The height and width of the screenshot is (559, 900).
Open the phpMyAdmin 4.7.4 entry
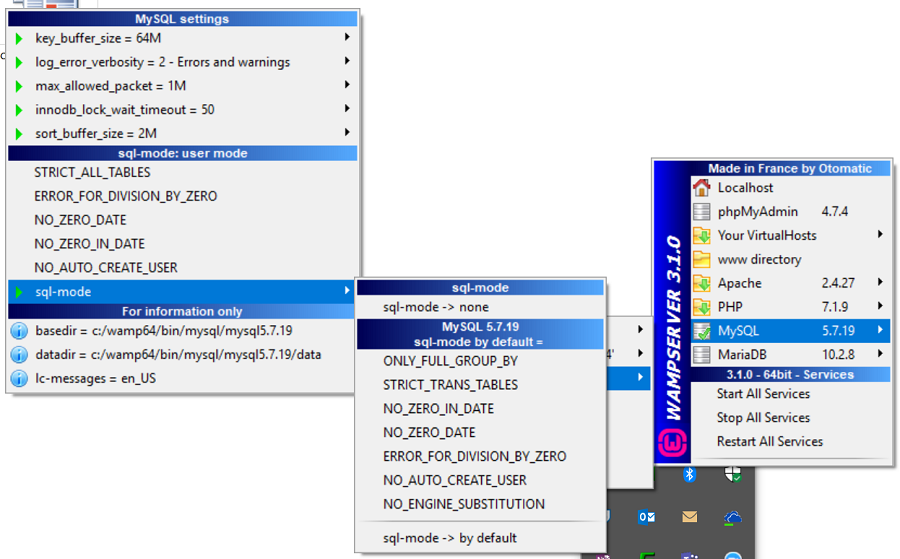coord(790,212)
